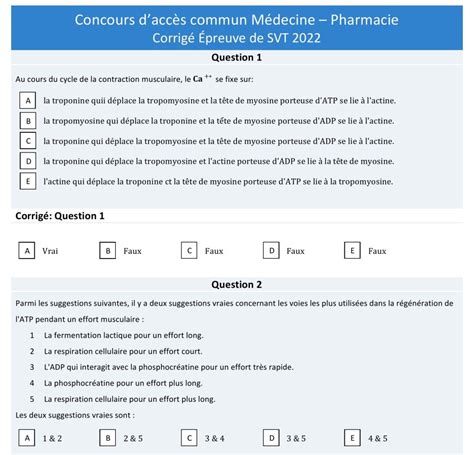Select Question 2 answer C, 3 & 4
The height and width of the screenshot is (455, 474).
click(x=189, y=438)
